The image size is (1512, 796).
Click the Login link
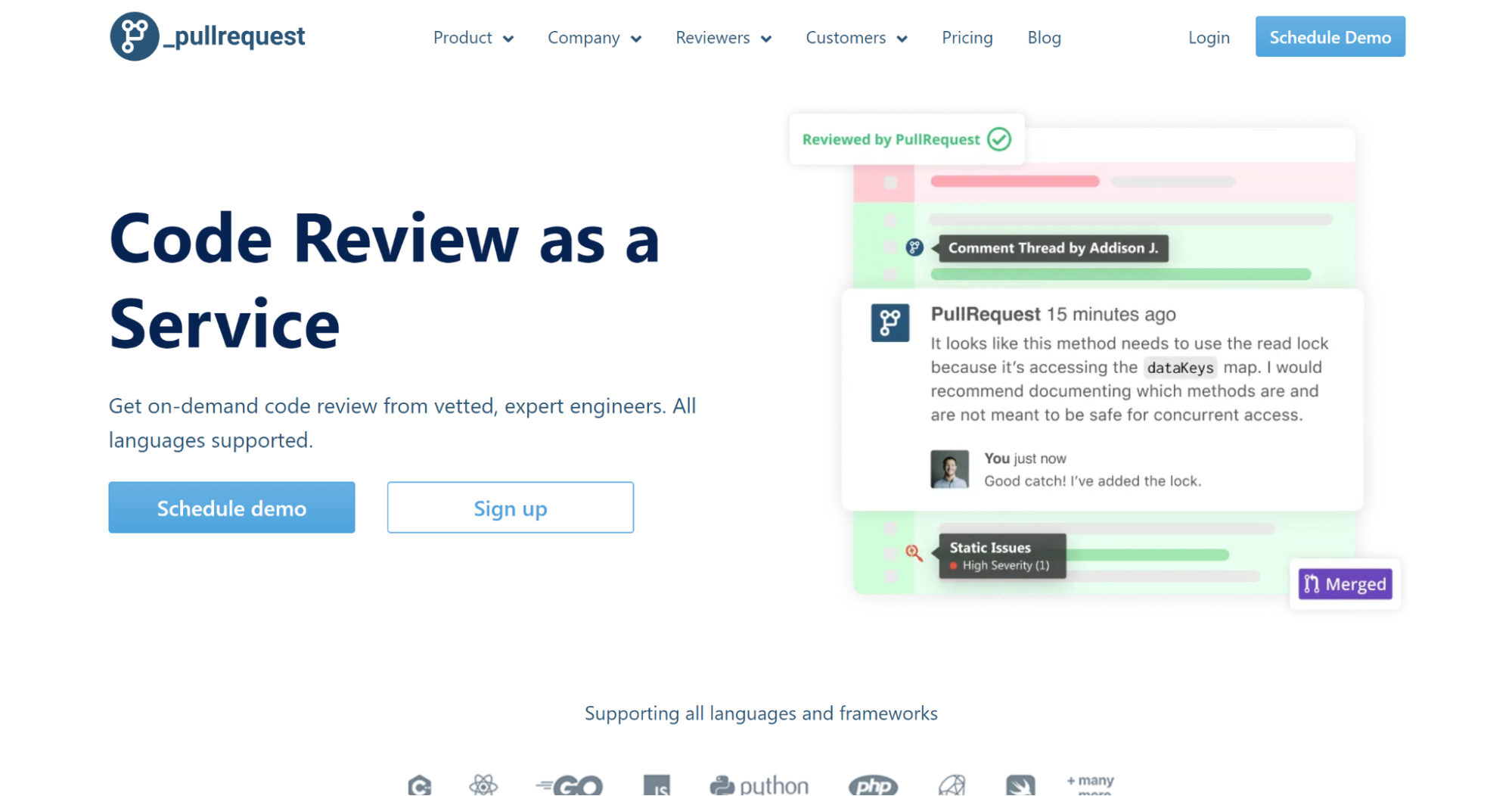(1208, 38)
